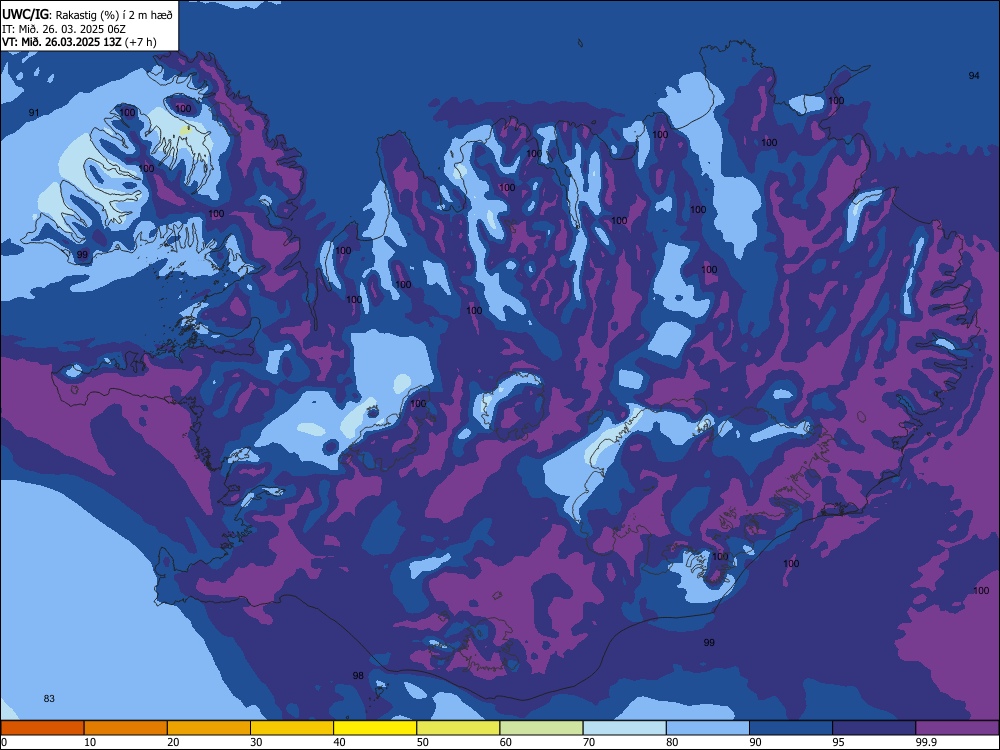Click the '90' legend tick label
The height and width of the screenshot is (750, 1000).
pos(755,742)
